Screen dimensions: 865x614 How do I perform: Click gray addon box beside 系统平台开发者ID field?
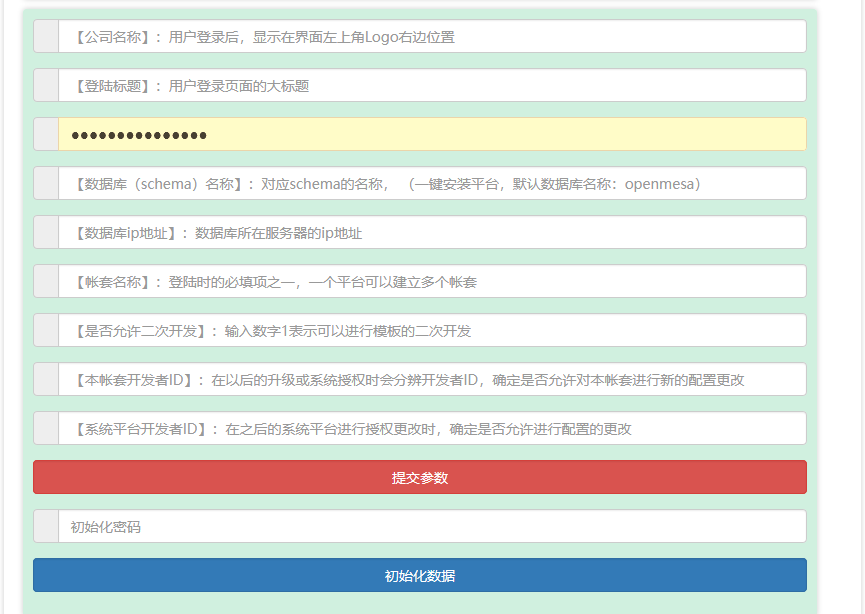46,429
